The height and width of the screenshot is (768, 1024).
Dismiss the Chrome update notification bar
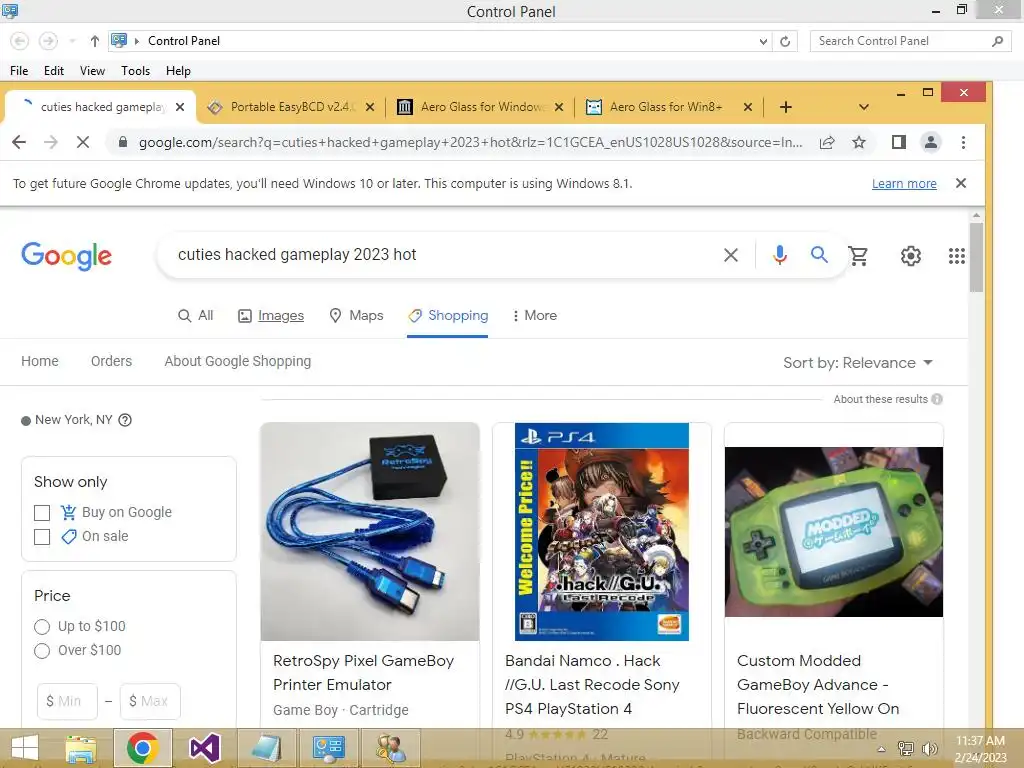coord(961,184)
